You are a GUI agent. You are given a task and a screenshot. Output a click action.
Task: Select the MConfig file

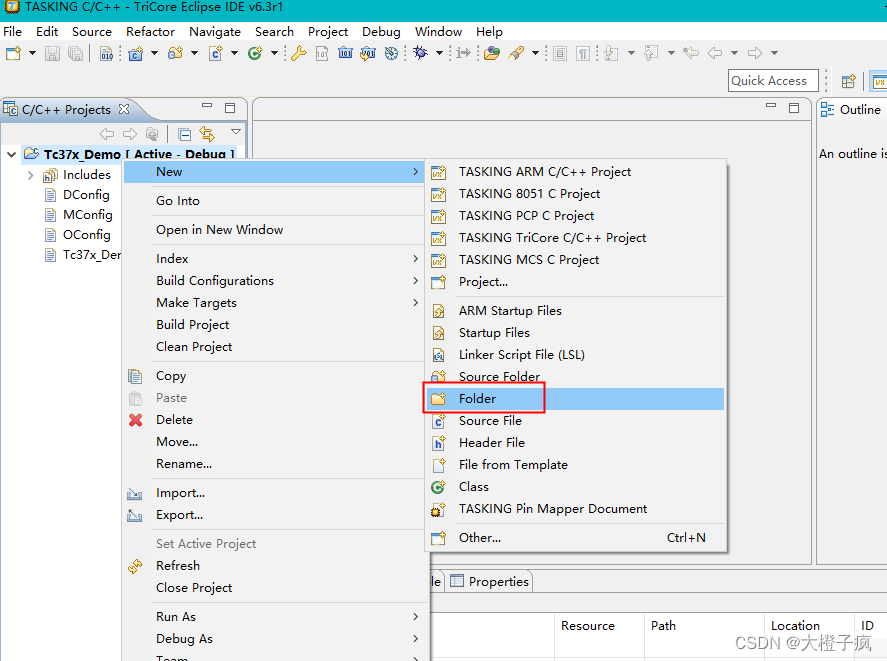coord(88,214)
